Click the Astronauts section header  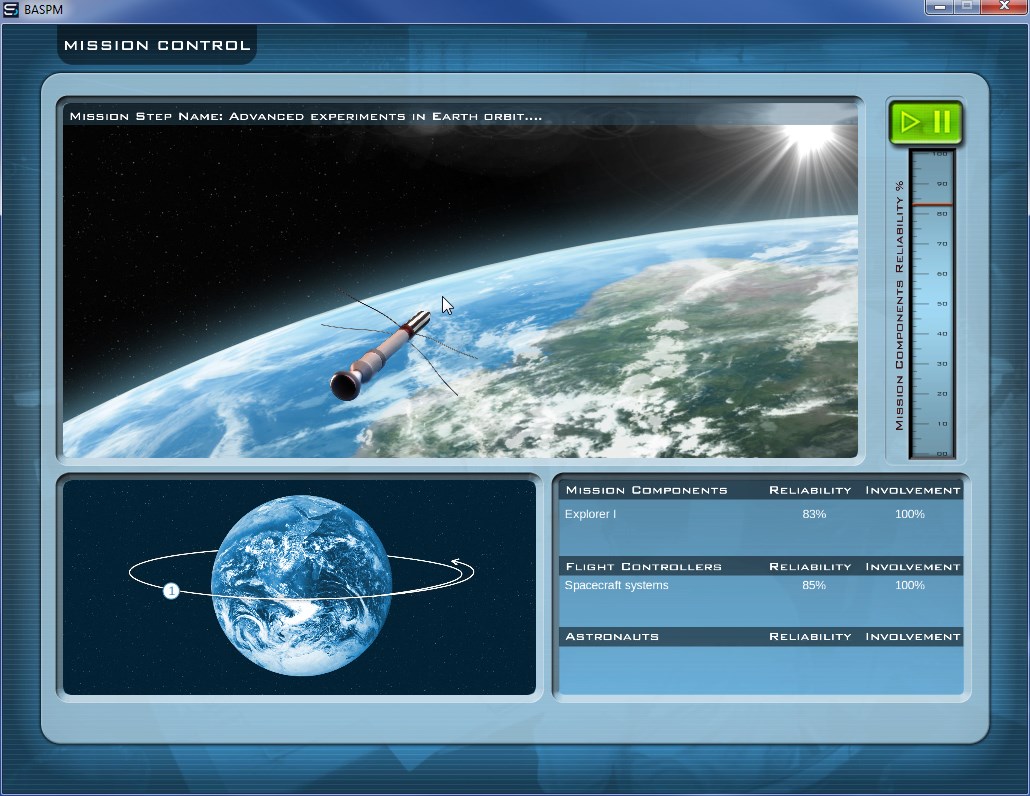[612, 636]
